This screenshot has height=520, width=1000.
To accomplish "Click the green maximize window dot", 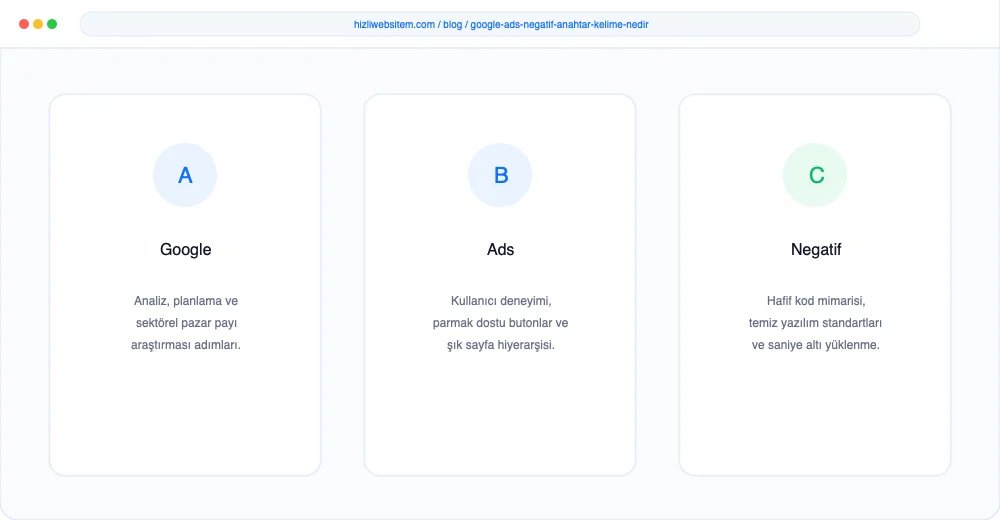I will 52,24.
